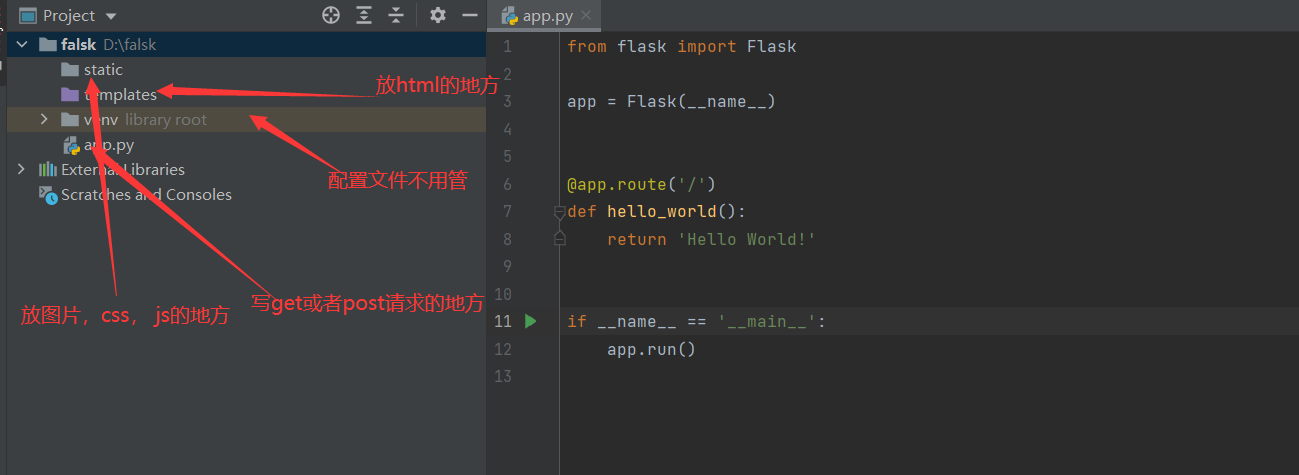Select the templates folder
The image size is (1299, 475).
(120, 95)
